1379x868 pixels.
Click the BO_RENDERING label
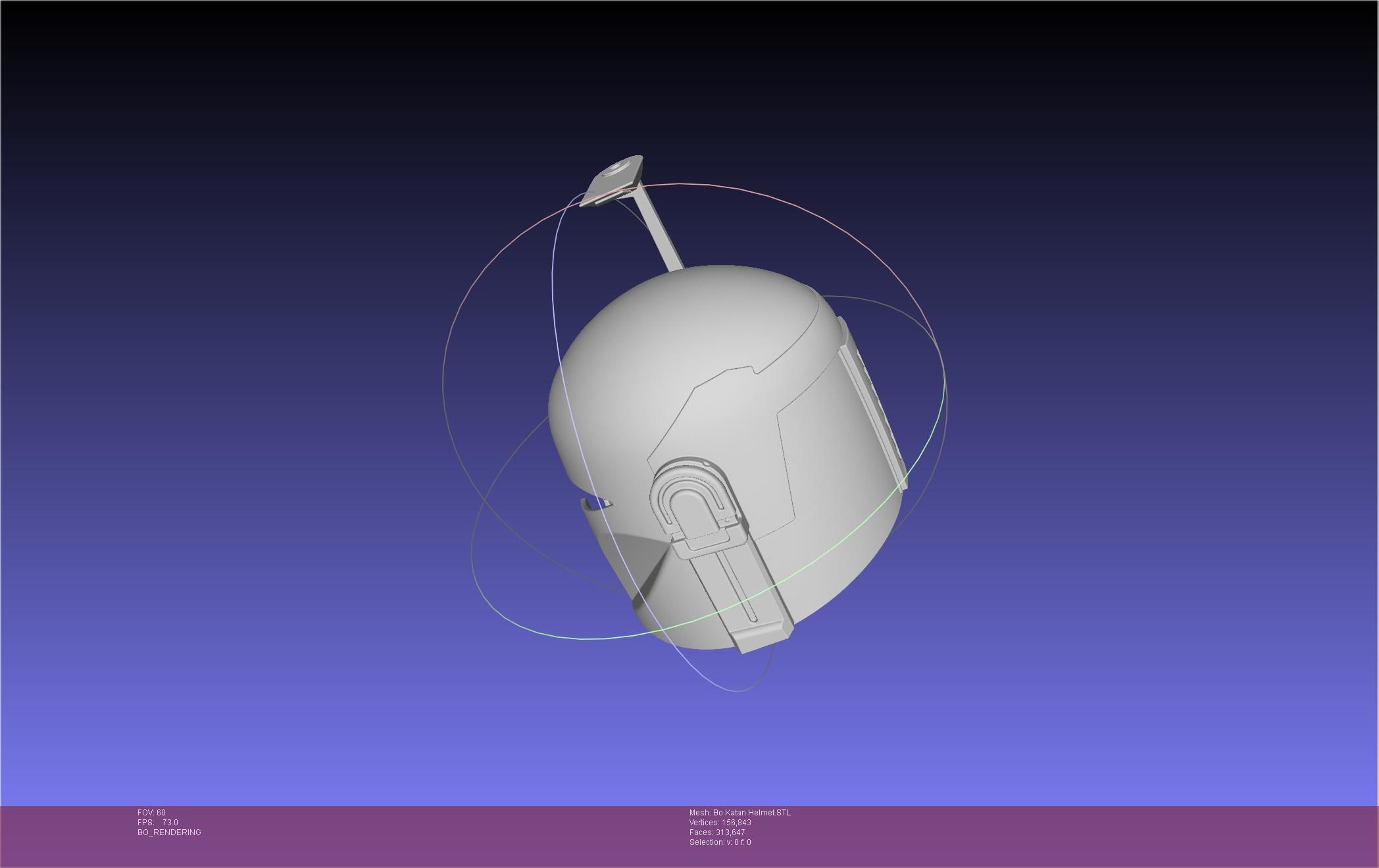tap(169, 832)
